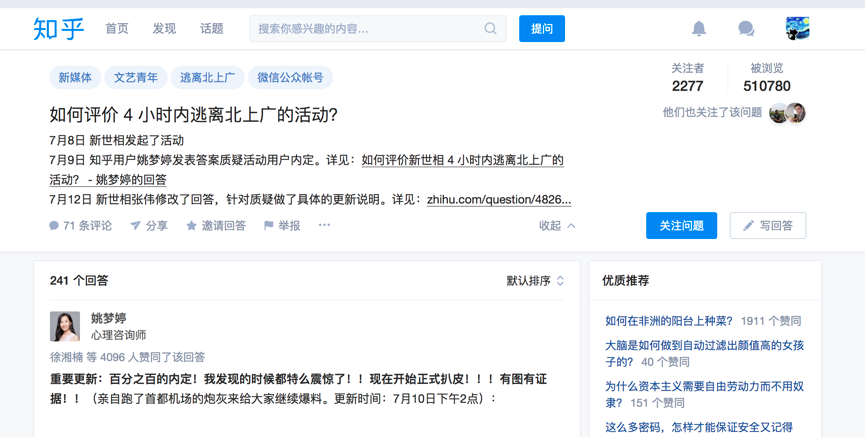The image size is (865, 437).
Task: Click the search magnifier icon
Action: point(490,29)
